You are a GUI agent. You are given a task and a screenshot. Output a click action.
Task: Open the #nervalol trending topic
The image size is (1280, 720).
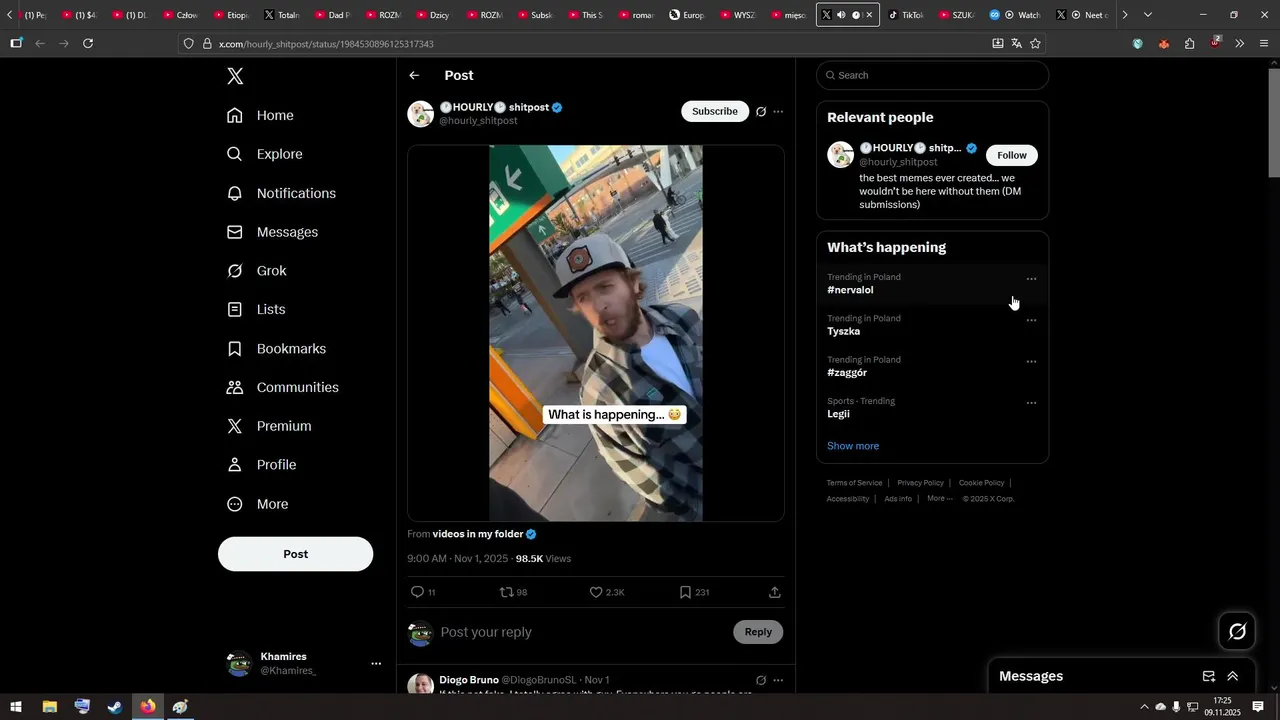[850, 290]
